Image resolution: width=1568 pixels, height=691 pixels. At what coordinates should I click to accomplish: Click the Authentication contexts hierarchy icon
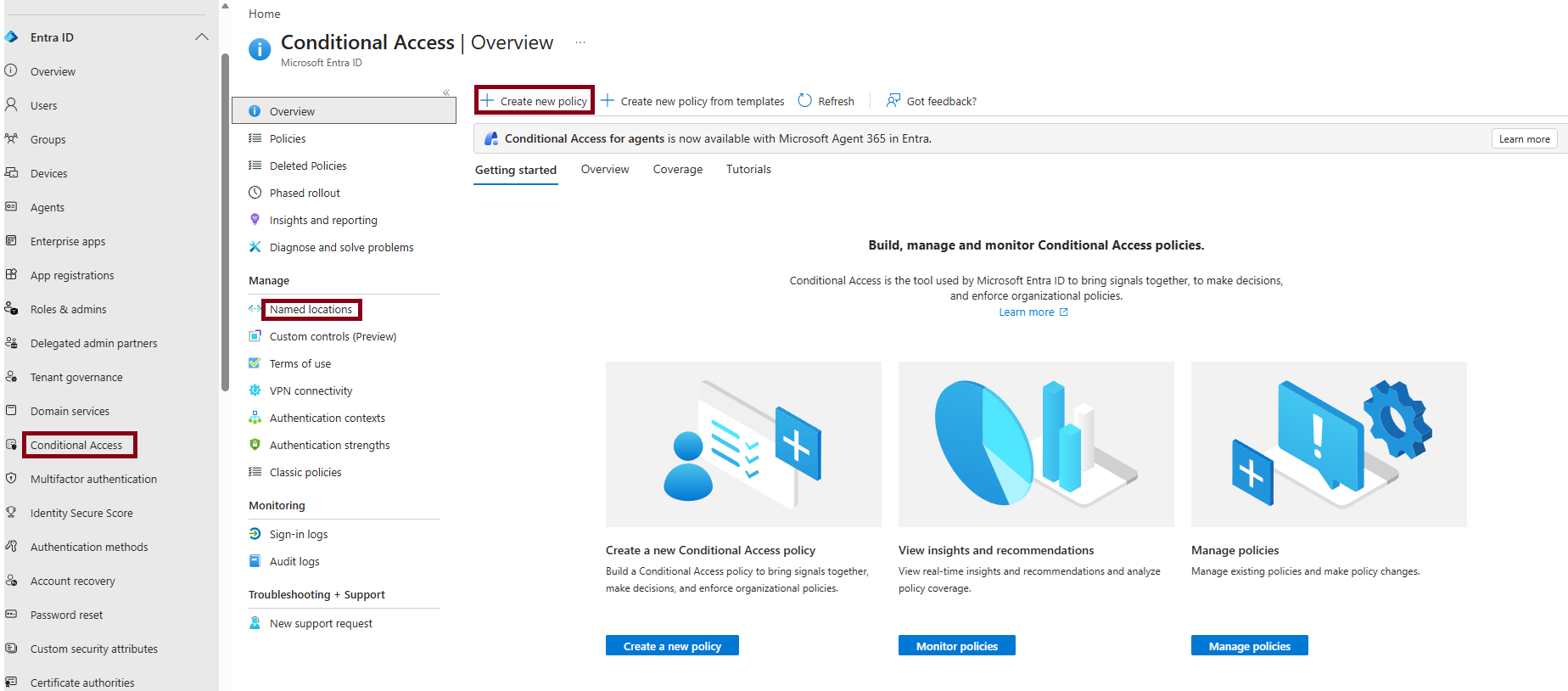255,418
